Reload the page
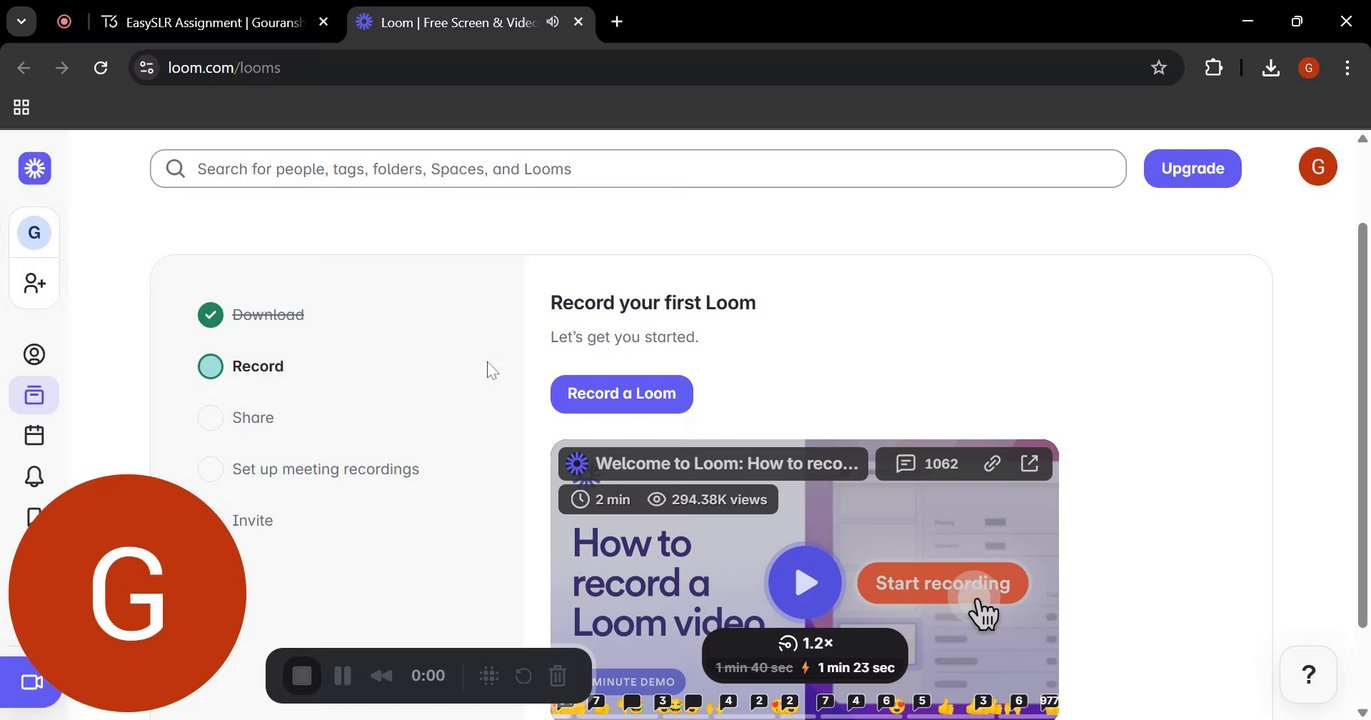Image resolution: width=1371 pixels, height=720 pixels. point(101,68)
